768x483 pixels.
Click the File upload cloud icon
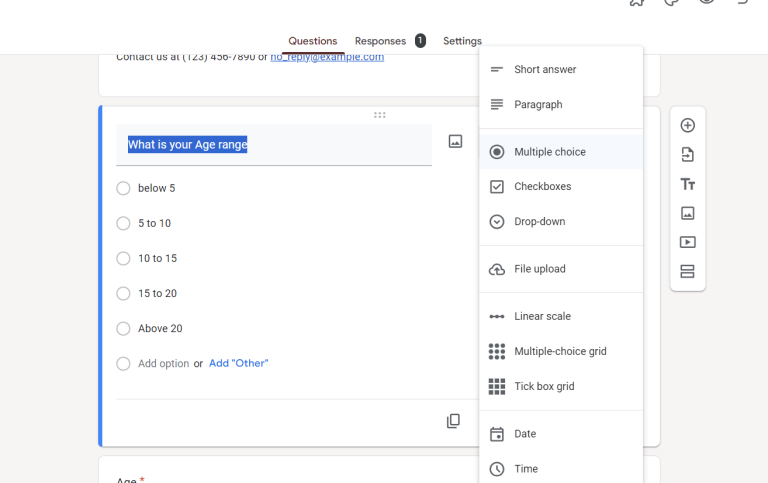pyautogui.click(x=497, y=269)
